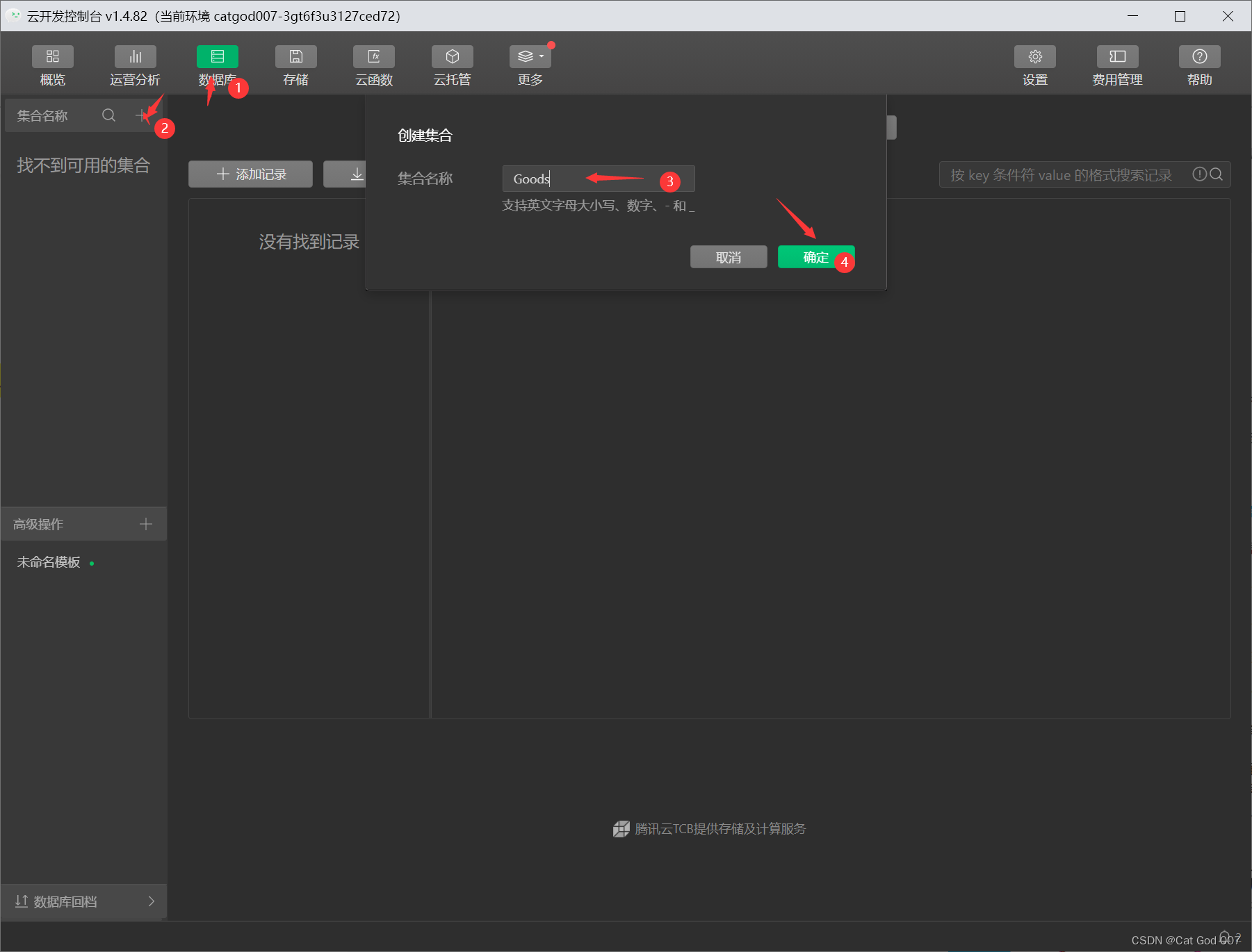Click the 找不到可用的集合 message
Viewport: 1252px width, 952px height.
(x=83, y=165)
